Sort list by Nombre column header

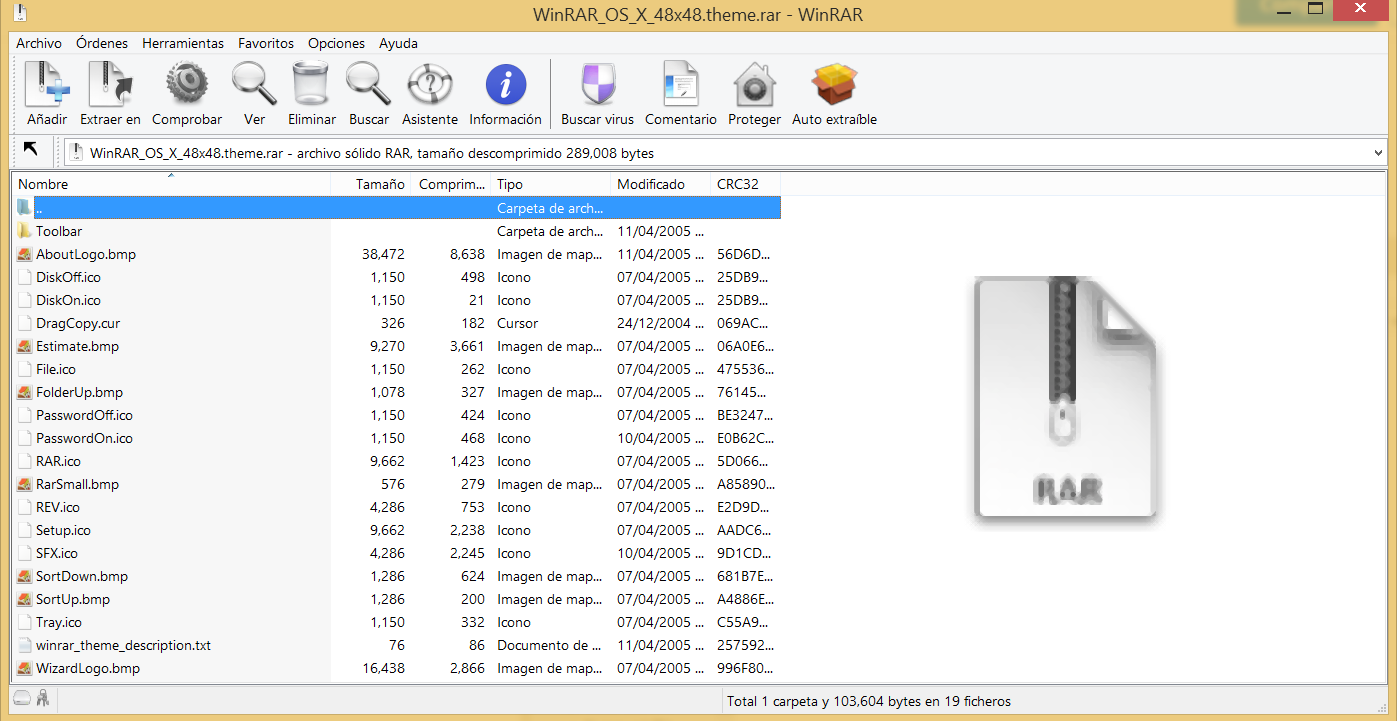(171, 184)
